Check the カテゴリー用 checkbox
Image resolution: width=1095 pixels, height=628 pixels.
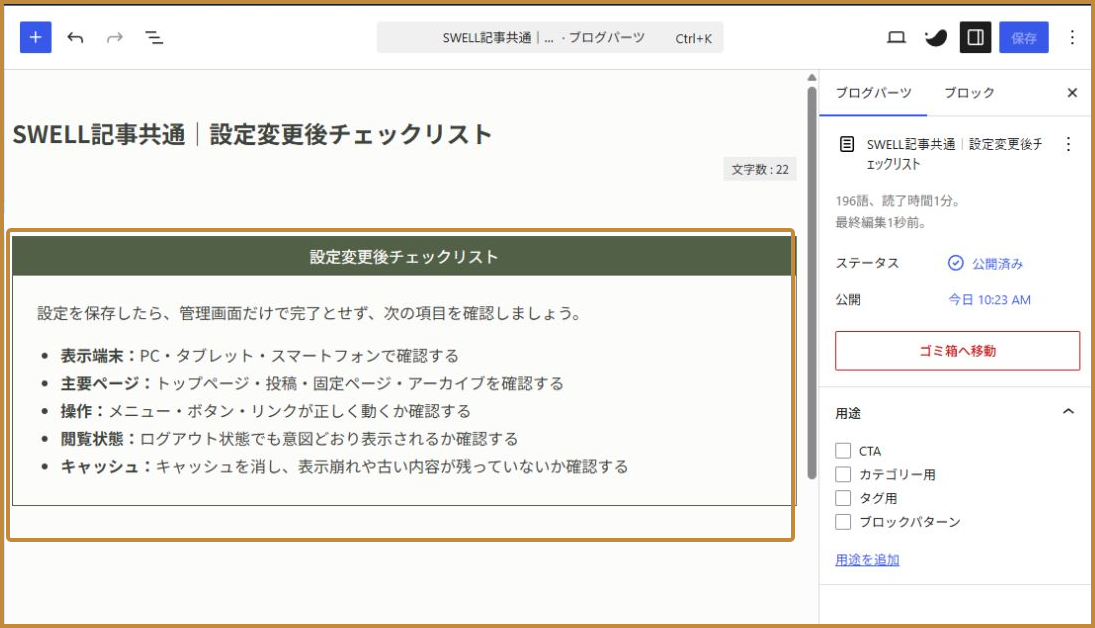click(x=843, y=474)
